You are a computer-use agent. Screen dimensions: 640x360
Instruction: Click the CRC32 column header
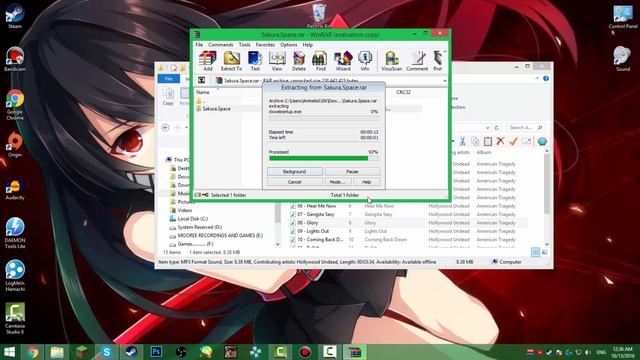tap(403, 92)
